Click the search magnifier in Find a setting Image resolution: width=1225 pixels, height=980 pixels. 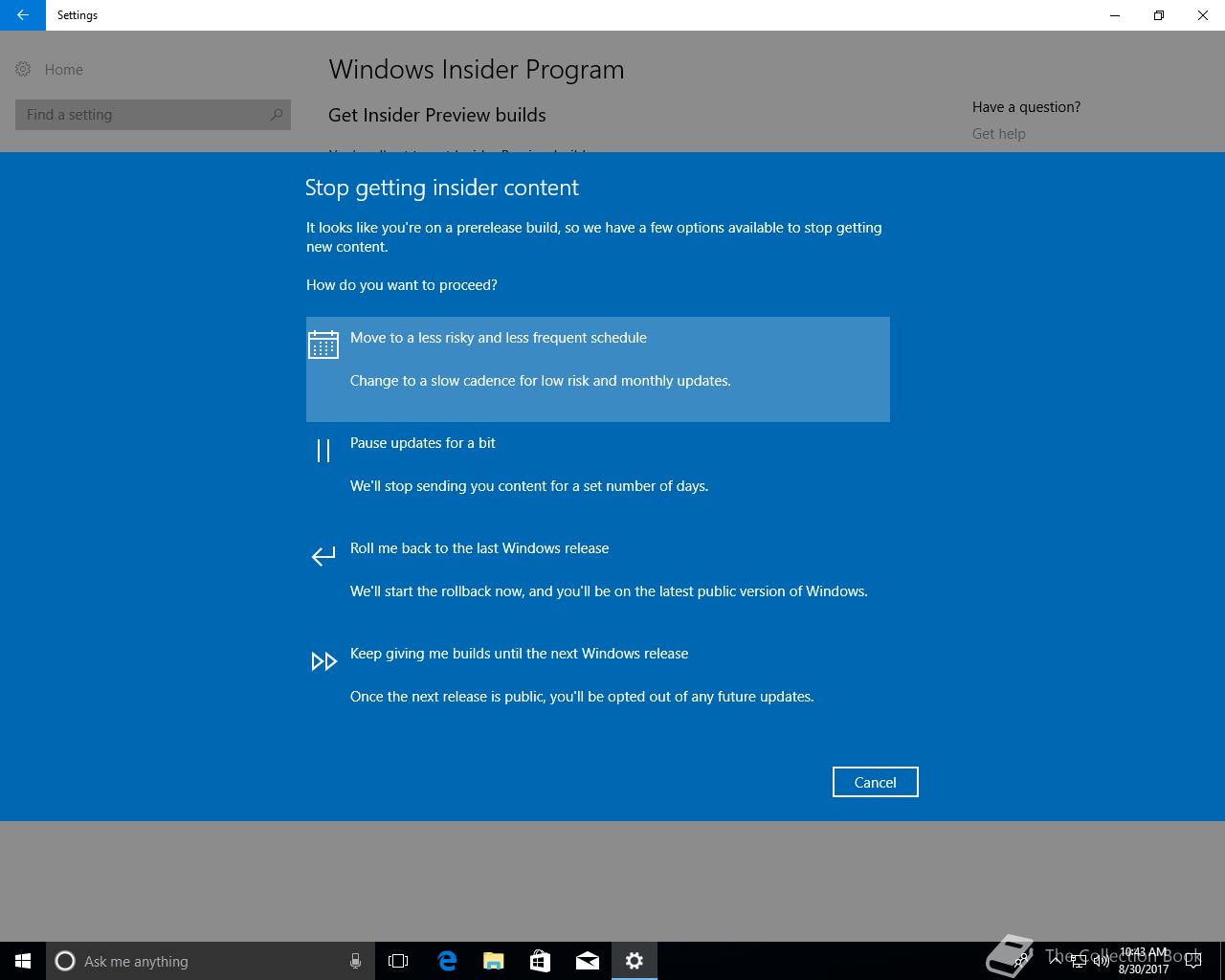click(277, 115)
